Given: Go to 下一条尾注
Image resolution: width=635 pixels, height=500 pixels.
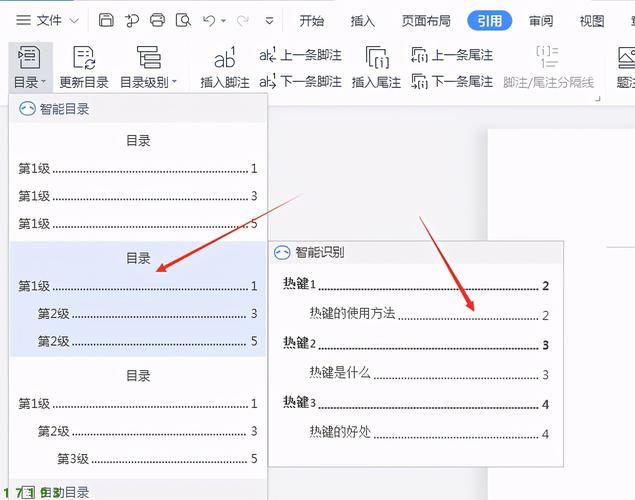Looking at the screenshot, I should tap(452, 82).
